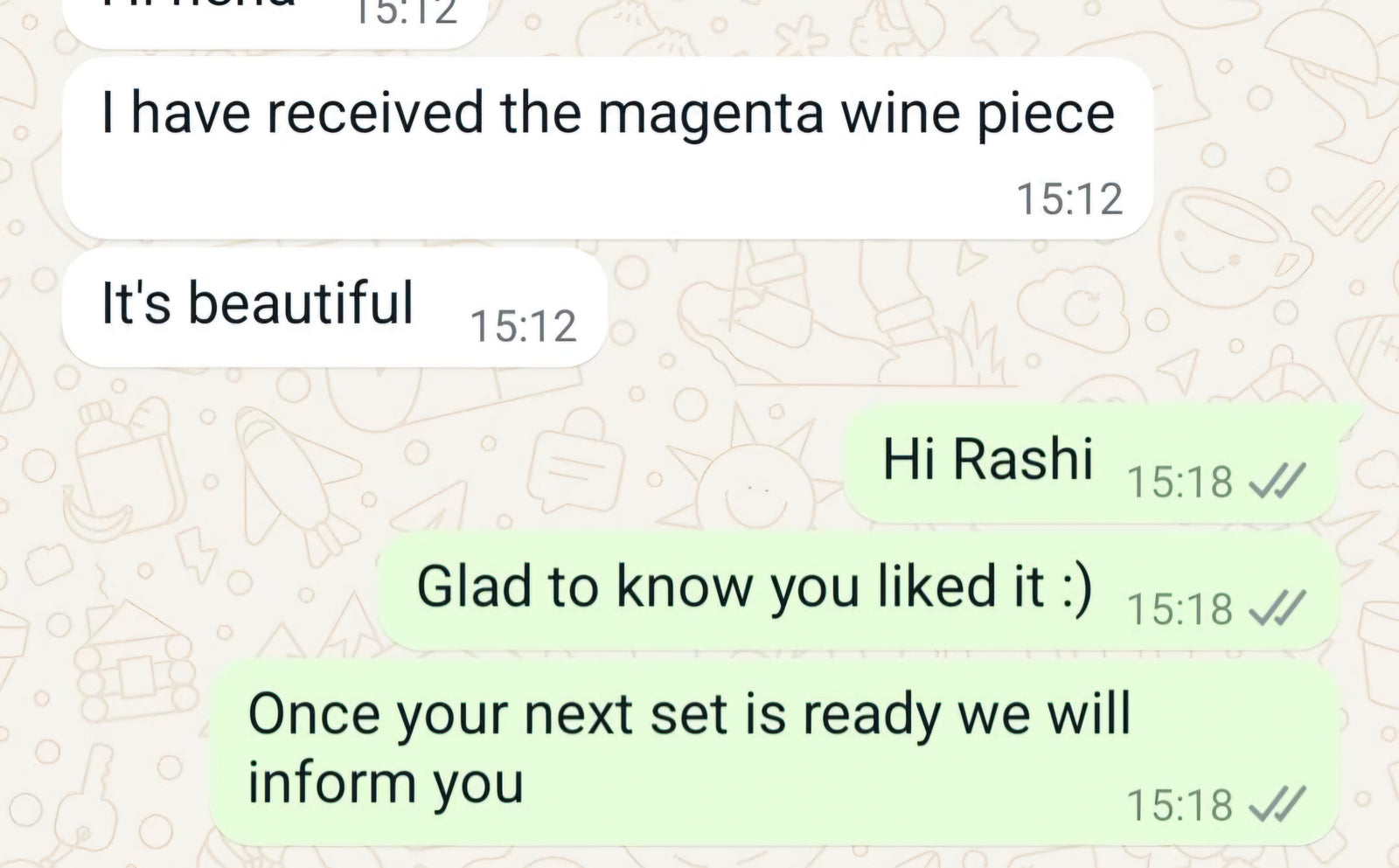Select the "I have received the magenta wine piece" message
The height and width of the screenshot is (868, 1399).
[607, 147]
